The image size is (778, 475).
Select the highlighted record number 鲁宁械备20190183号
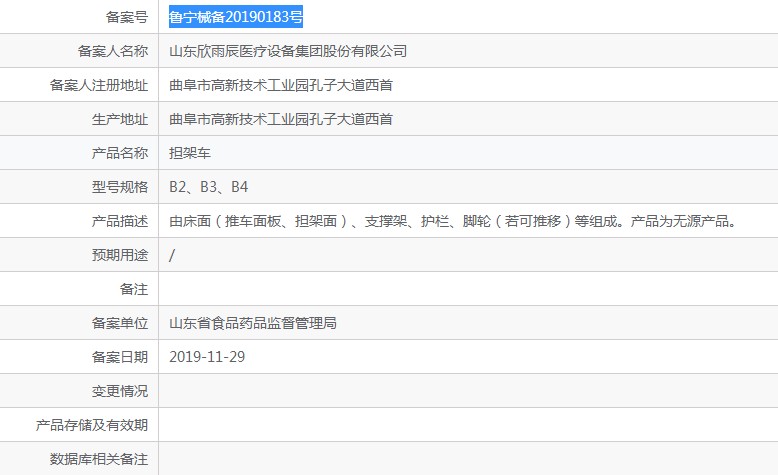236,17
